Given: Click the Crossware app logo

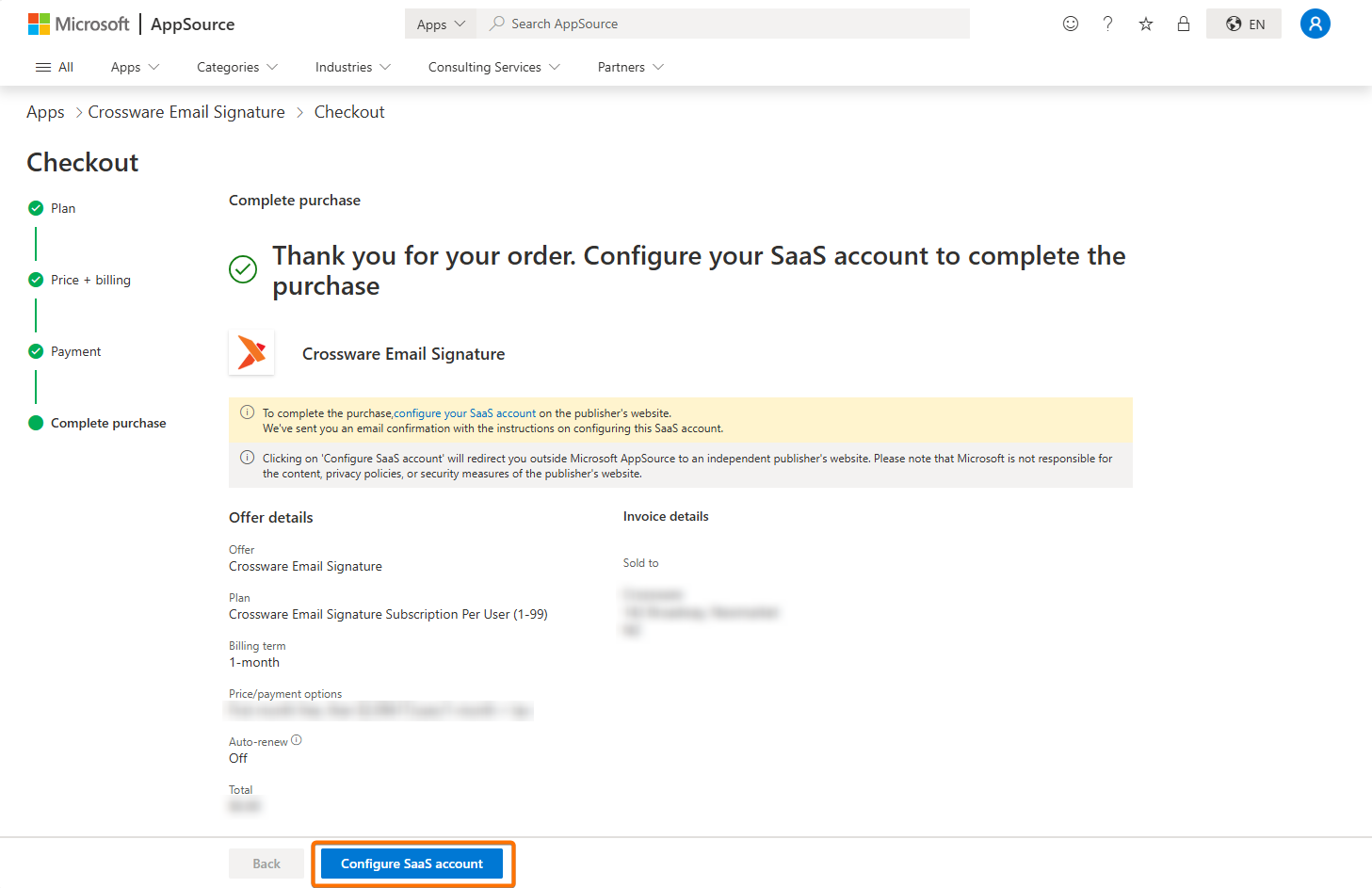Looking at the screenshot, I should [251, 353].
